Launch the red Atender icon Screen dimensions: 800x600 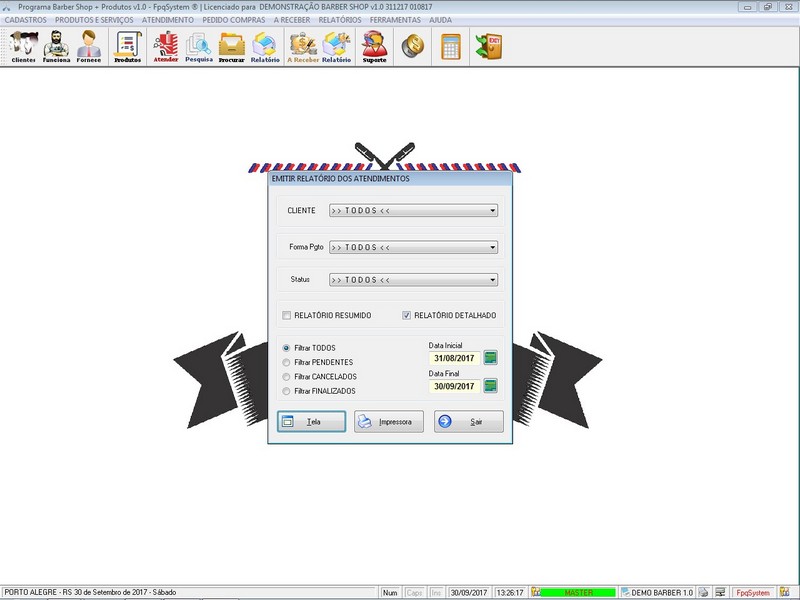coord(166,47)
